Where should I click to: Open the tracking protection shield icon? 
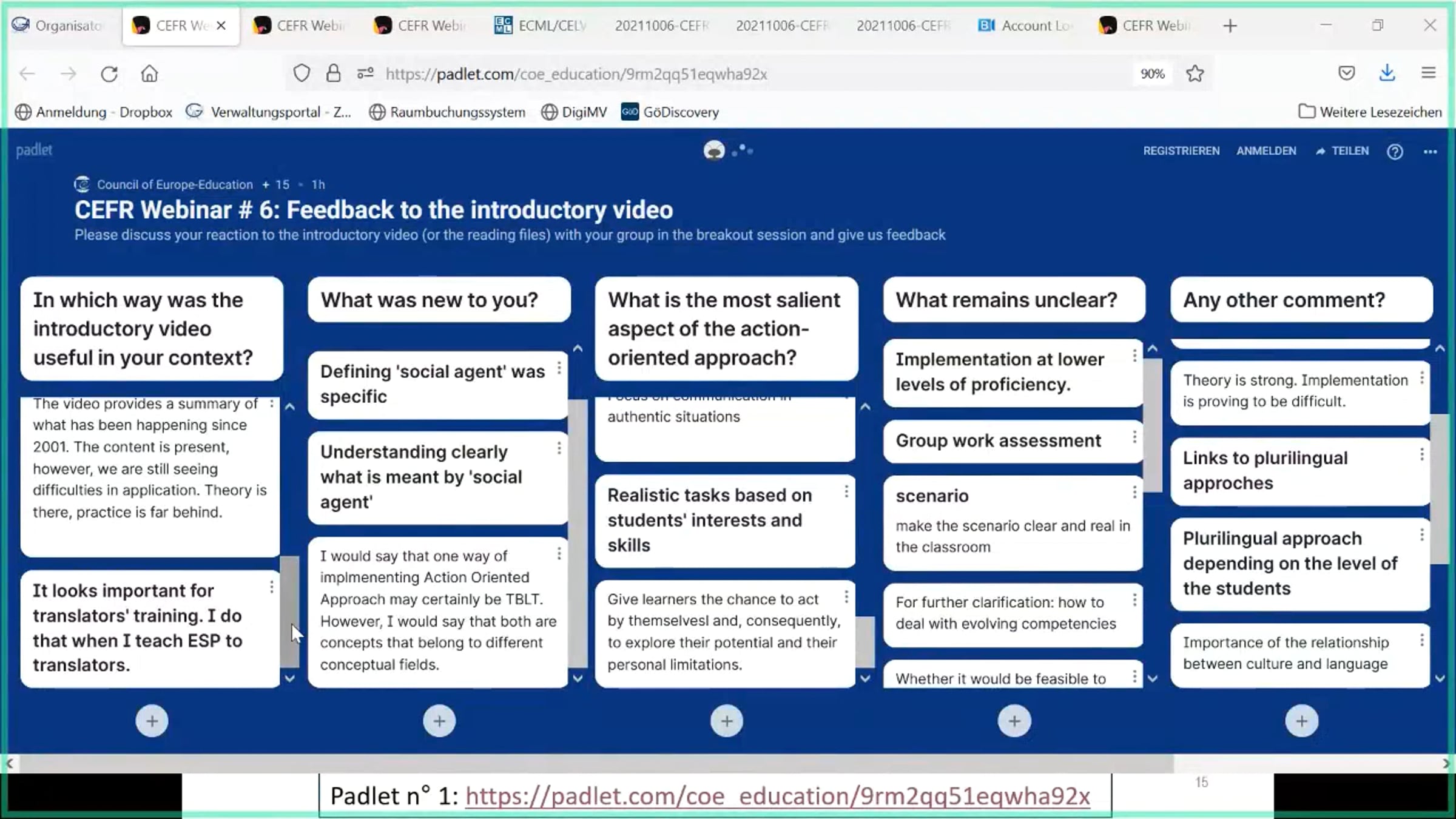click(x=302, y=74)
